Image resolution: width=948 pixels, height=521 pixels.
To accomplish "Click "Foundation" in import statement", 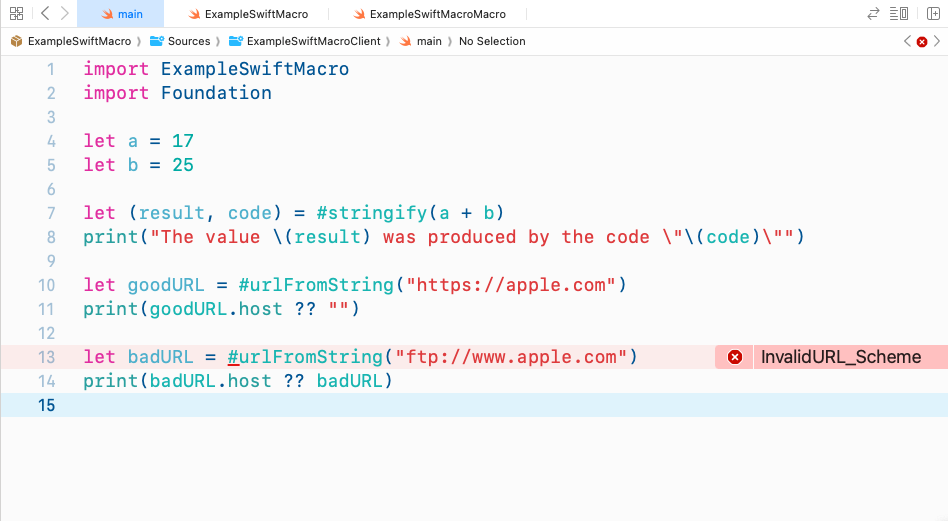I will [x=216, y=93].
